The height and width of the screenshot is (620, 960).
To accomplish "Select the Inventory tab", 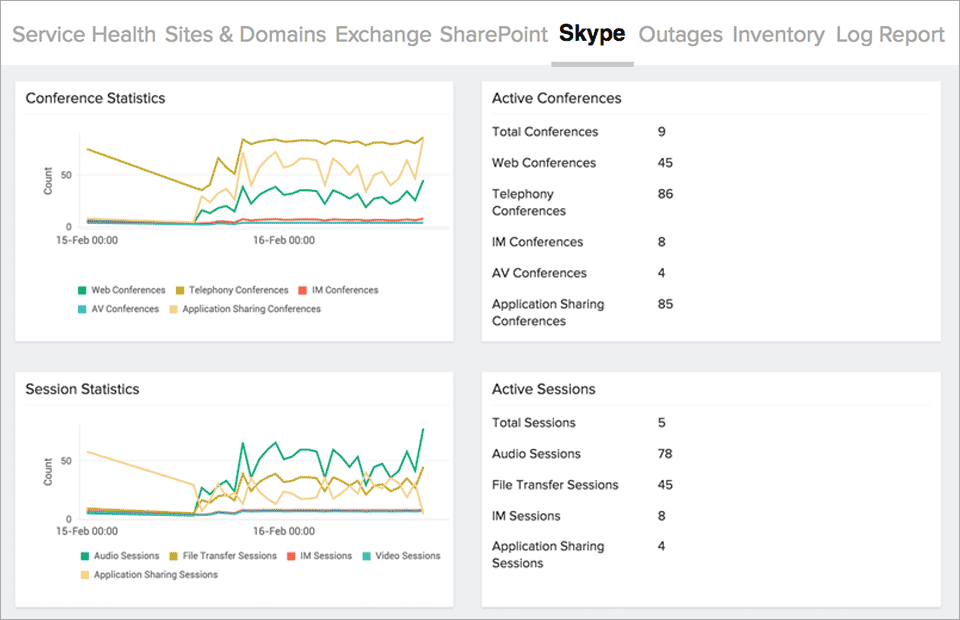I will pyautogui.click(x=779, y=33).
